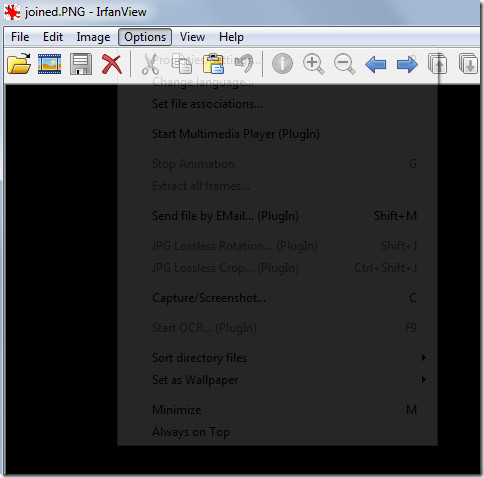Viewport: 484px width, 478px height.
Task: Open image Information via the i icon
Action: pyautogui.click(x=282, y=63)
